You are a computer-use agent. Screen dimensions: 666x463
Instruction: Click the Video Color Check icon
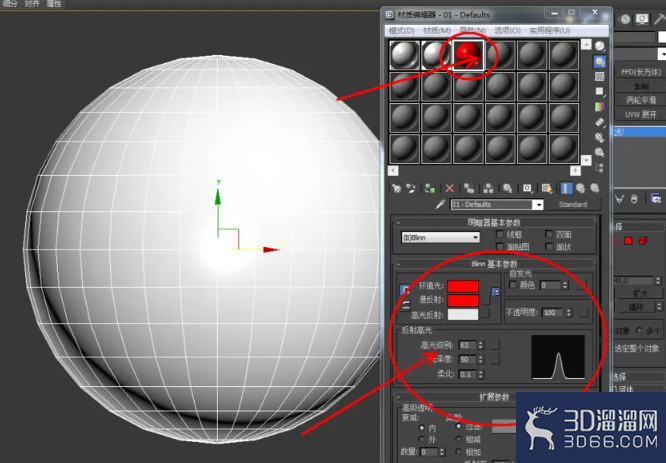click(599, 107)
